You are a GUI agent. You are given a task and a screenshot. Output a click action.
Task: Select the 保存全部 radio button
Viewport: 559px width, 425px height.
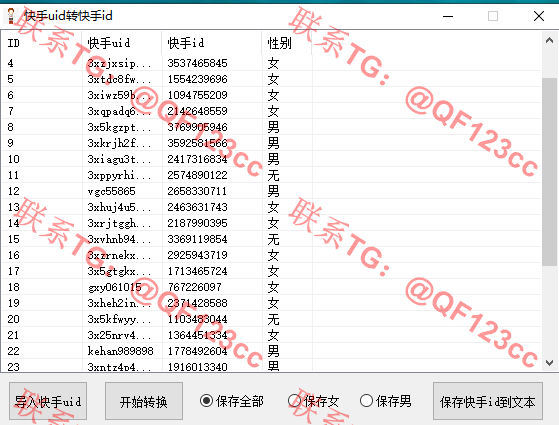pos(232,401)
